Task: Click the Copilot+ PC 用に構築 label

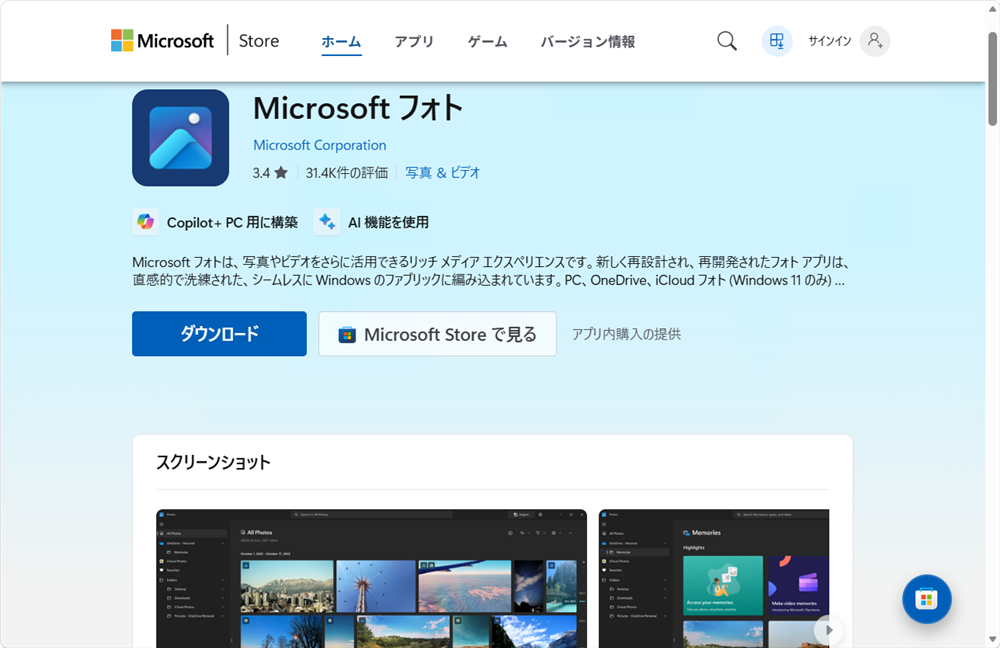Action: [232, 223]
